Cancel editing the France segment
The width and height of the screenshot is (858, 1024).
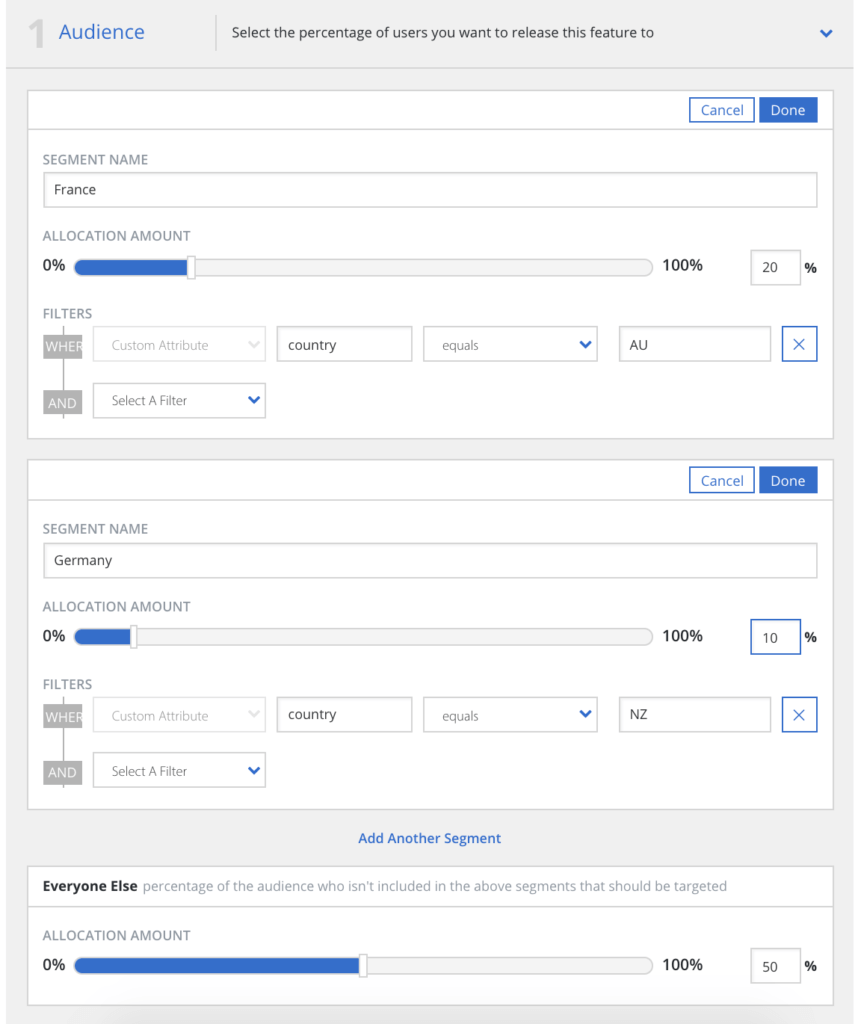(721, 110)
